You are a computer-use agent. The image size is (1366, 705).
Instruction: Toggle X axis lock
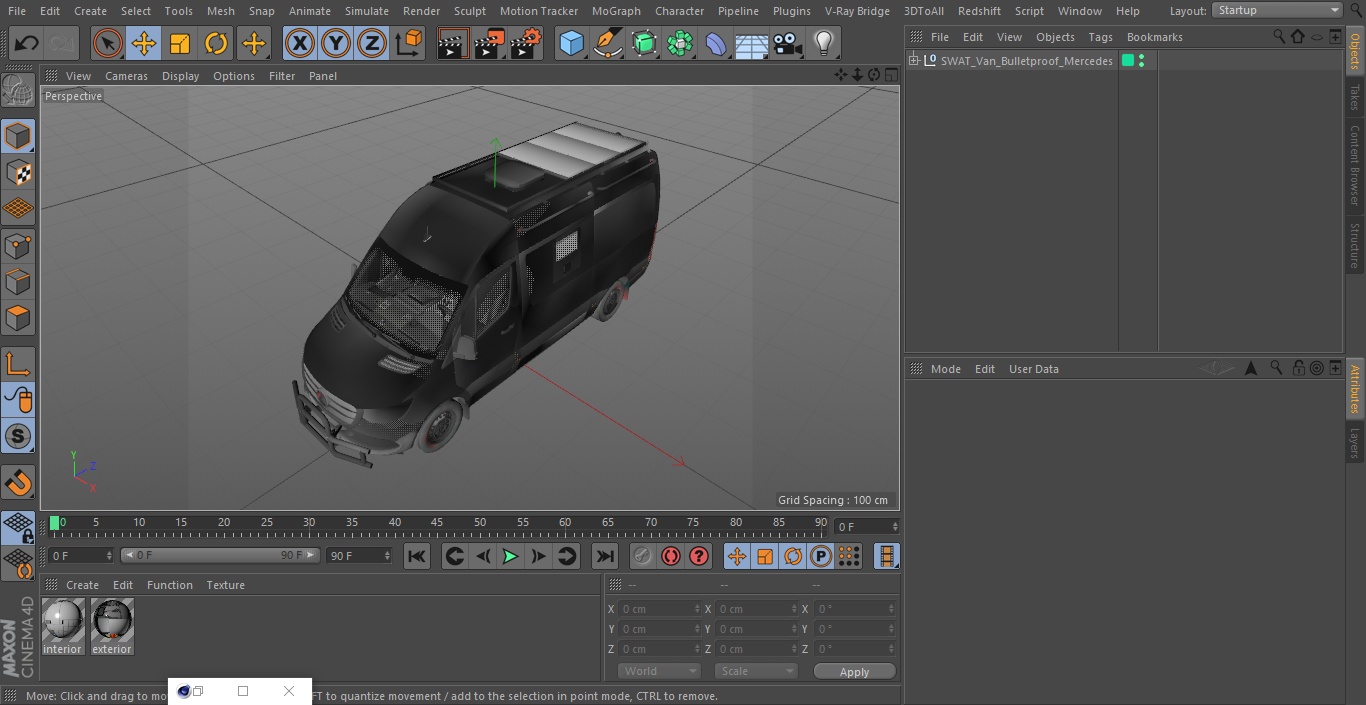(299, 43)
